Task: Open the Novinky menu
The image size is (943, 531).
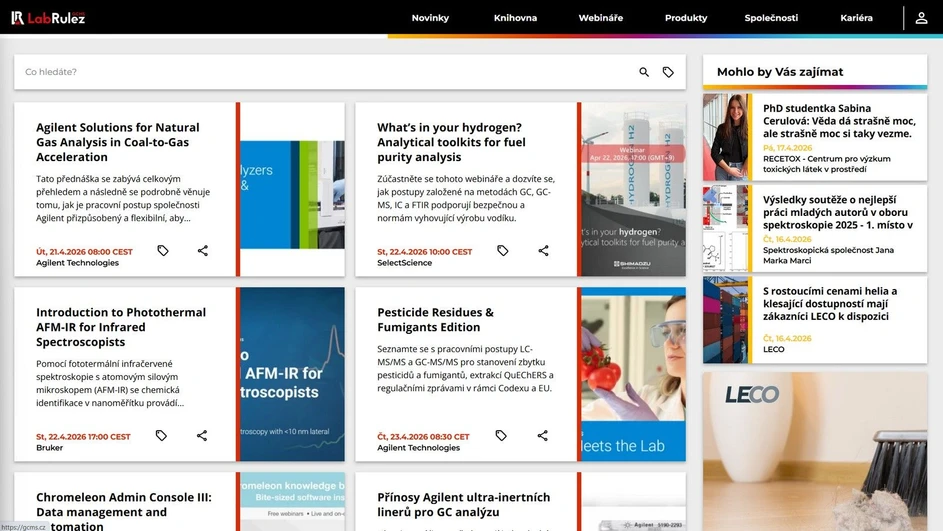Action: pos(430,18)
